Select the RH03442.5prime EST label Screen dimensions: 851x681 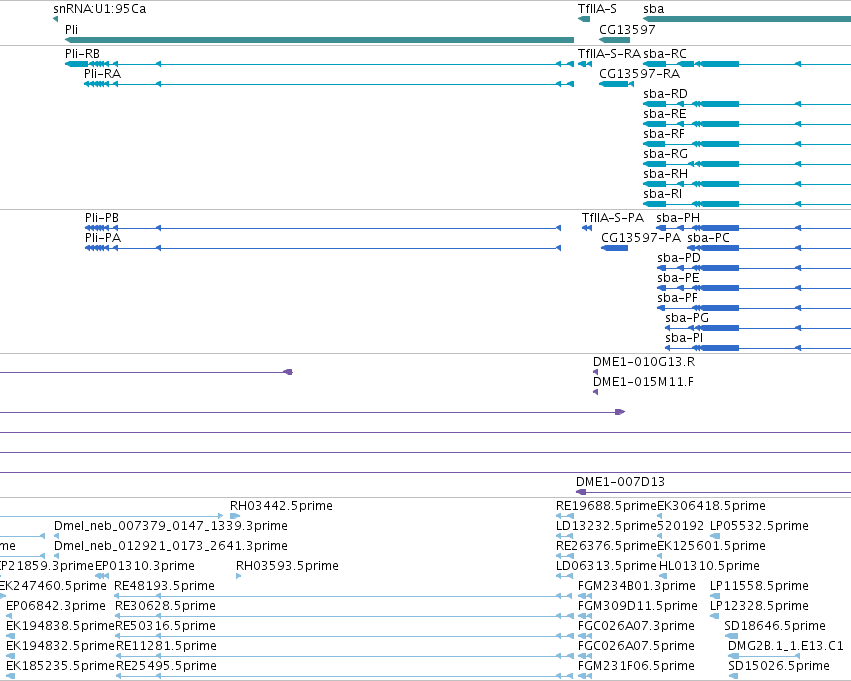[x=281, y=506]
